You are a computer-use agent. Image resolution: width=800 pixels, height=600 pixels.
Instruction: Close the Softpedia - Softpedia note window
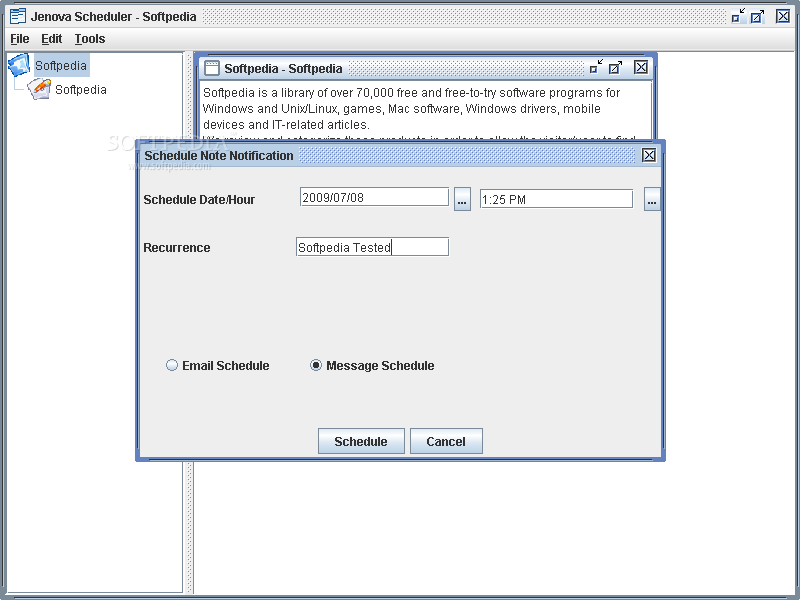(x=641, y=67)
